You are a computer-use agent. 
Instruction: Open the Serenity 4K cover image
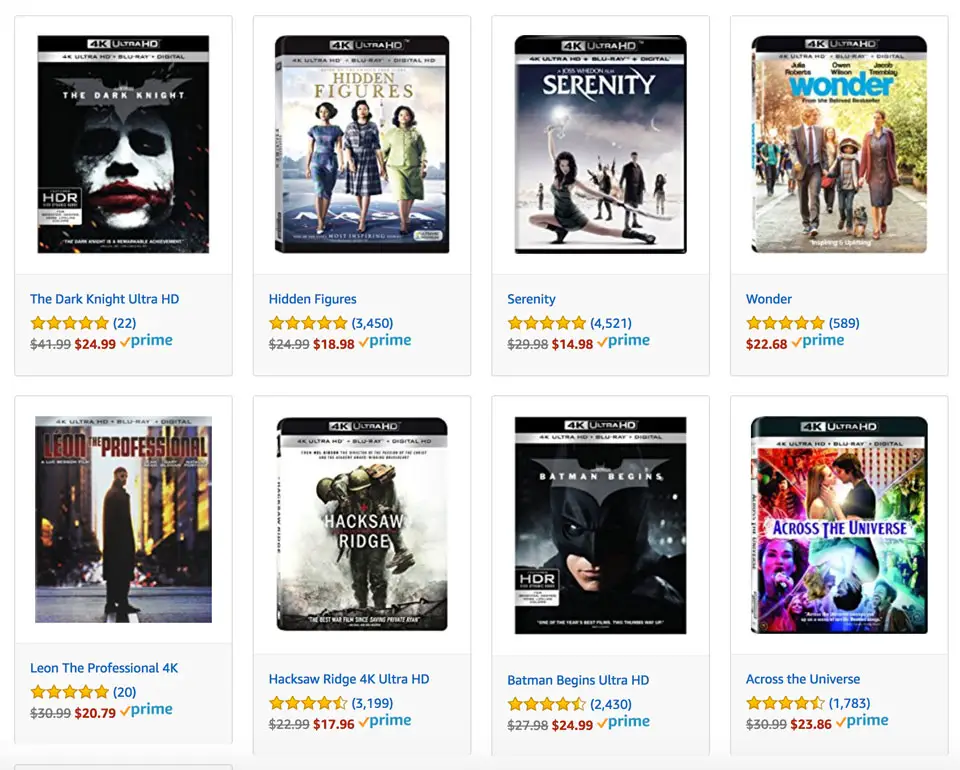point(601,144)
